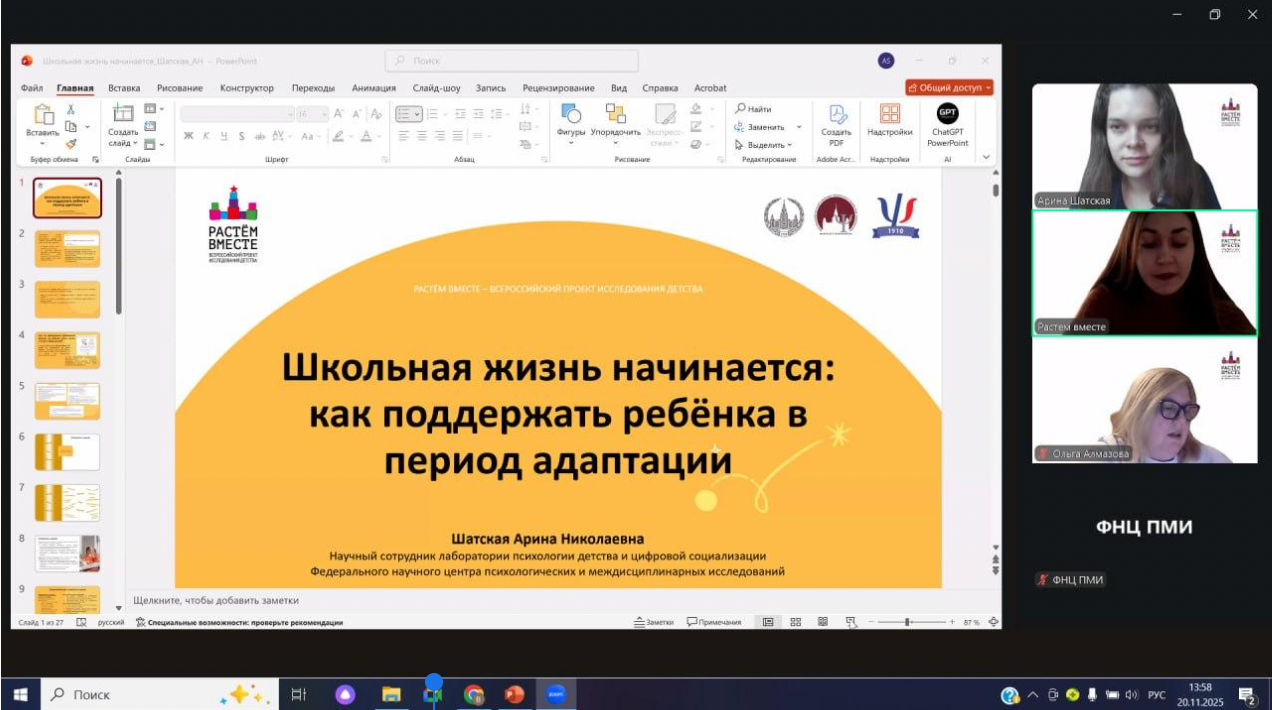
Task: Click the reading view icon in status bar
Action: [823, 622]
